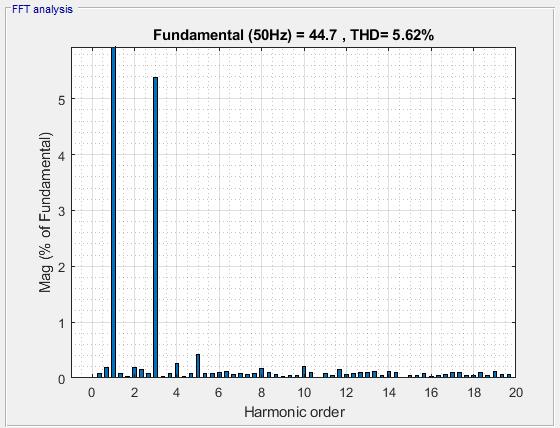Screen dimensions: 560x428
Task: Click the bar at harmonic order 10
Action: 304,372
